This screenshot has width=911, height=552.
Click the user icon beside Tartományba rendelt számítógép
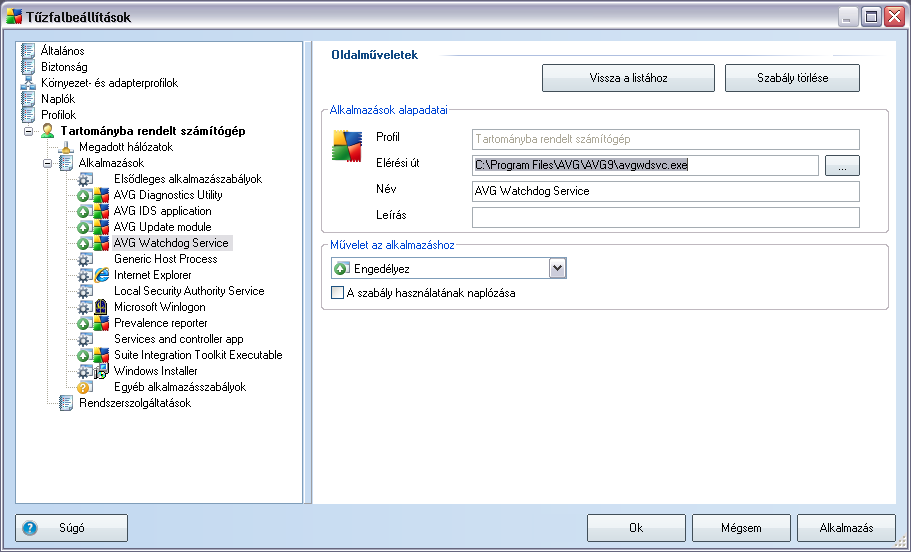click(48, 131)
